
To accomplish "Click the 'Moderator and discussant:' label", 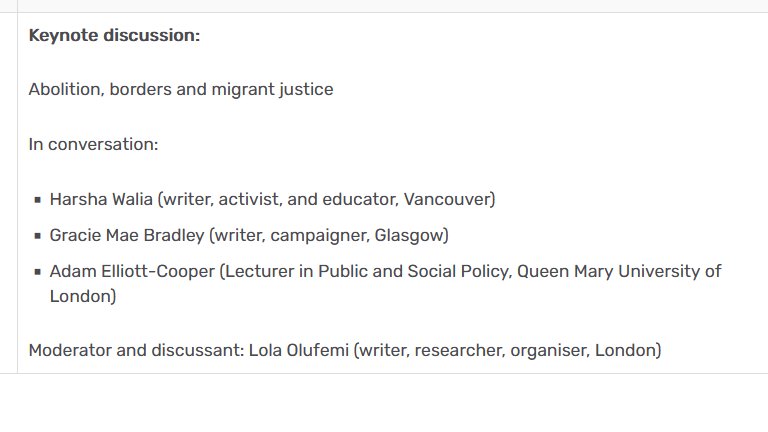I will coord(136,351).
